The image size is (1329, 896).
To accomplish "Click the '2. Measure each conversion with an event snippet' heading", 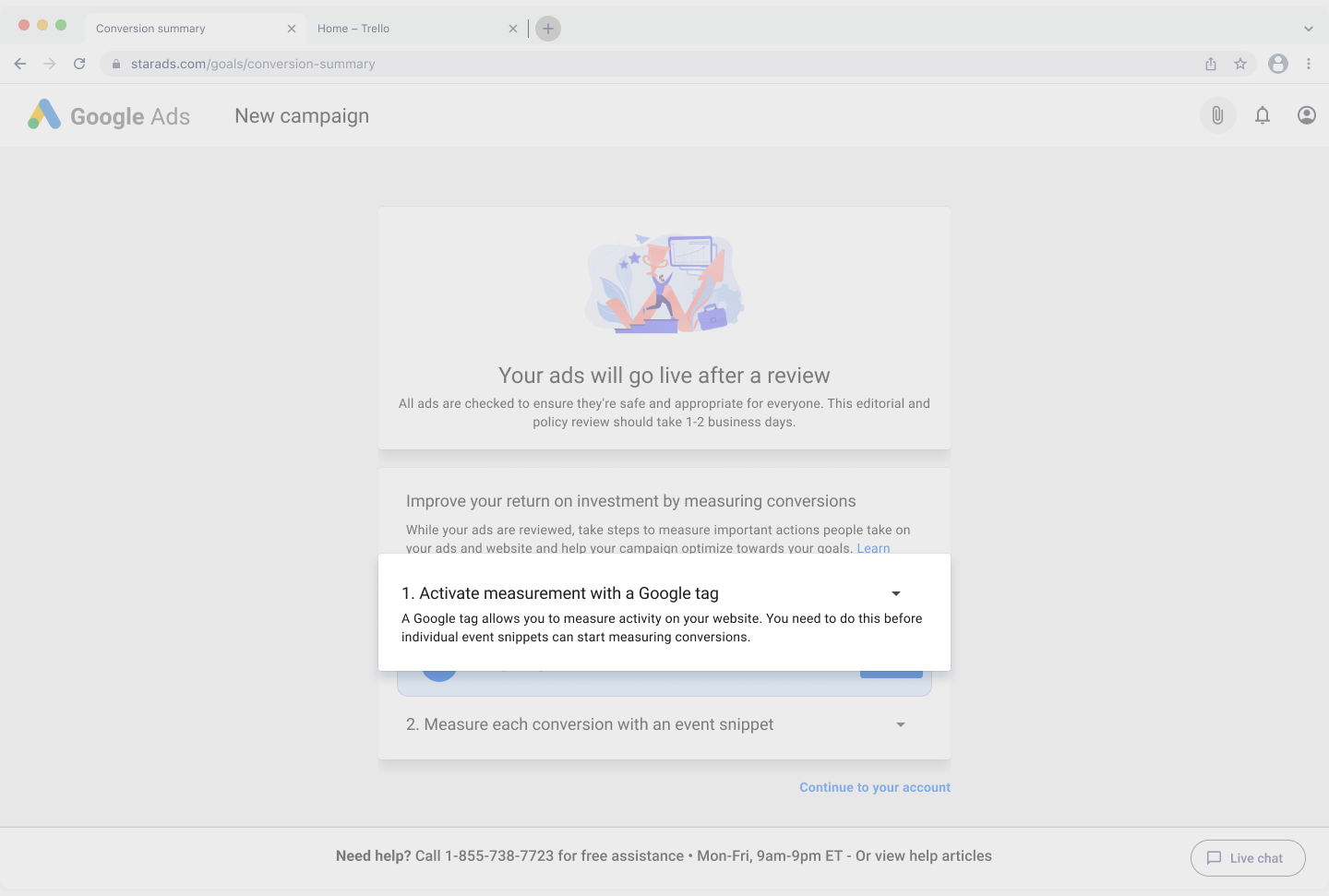I will (x=590, y=724).
